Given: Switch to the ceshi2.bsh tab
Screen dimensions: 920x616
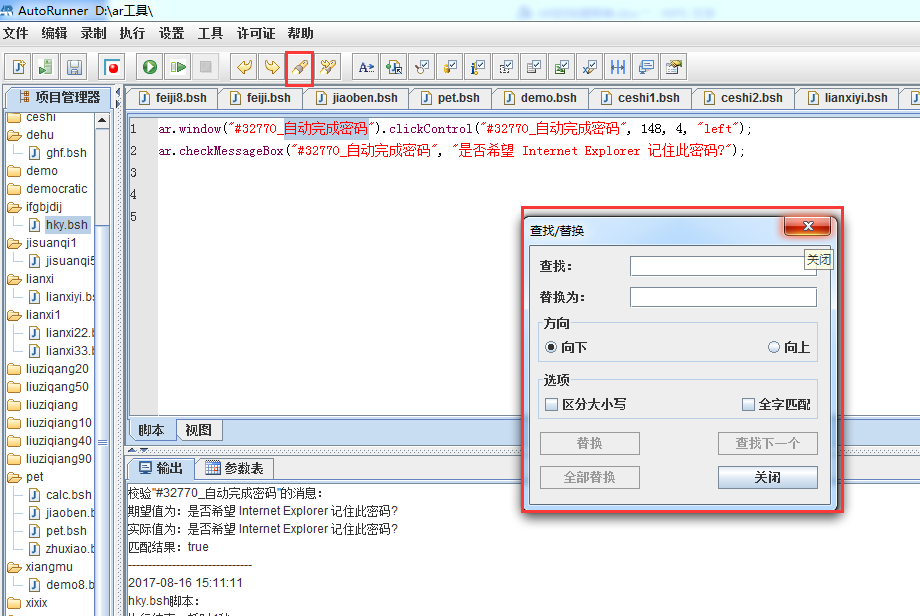Looking at the screenshot, I should (x=743, y=98).
